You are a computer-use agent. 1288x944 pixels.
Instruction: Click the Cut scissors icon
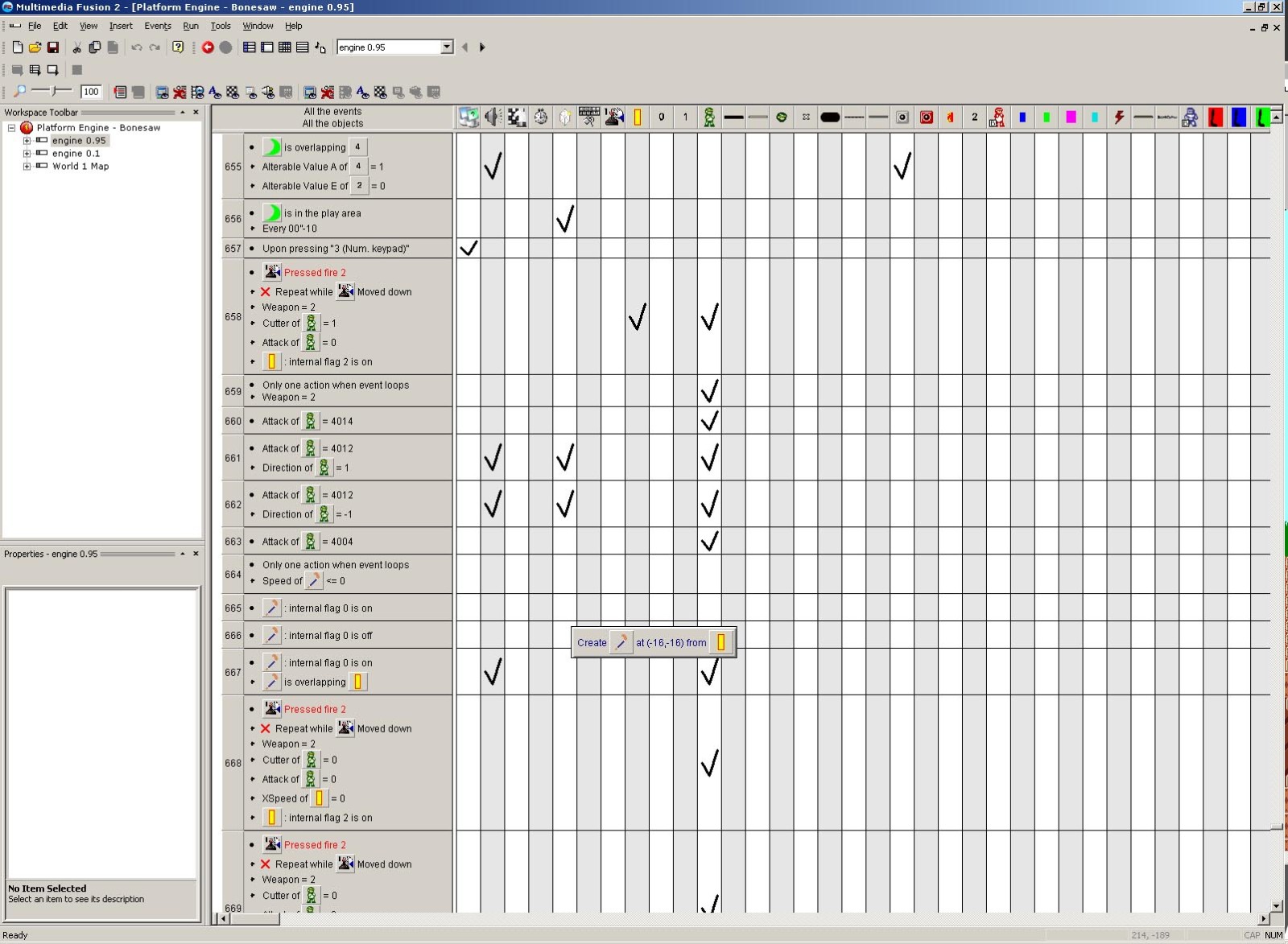(77, 47)
